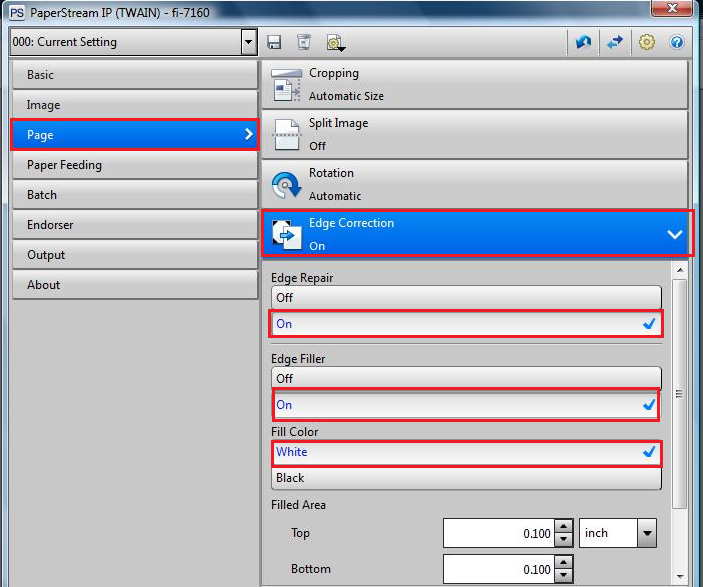Click the Cropping section icon
This screenshot has height=587, width=703.
[x=286, y=85]
